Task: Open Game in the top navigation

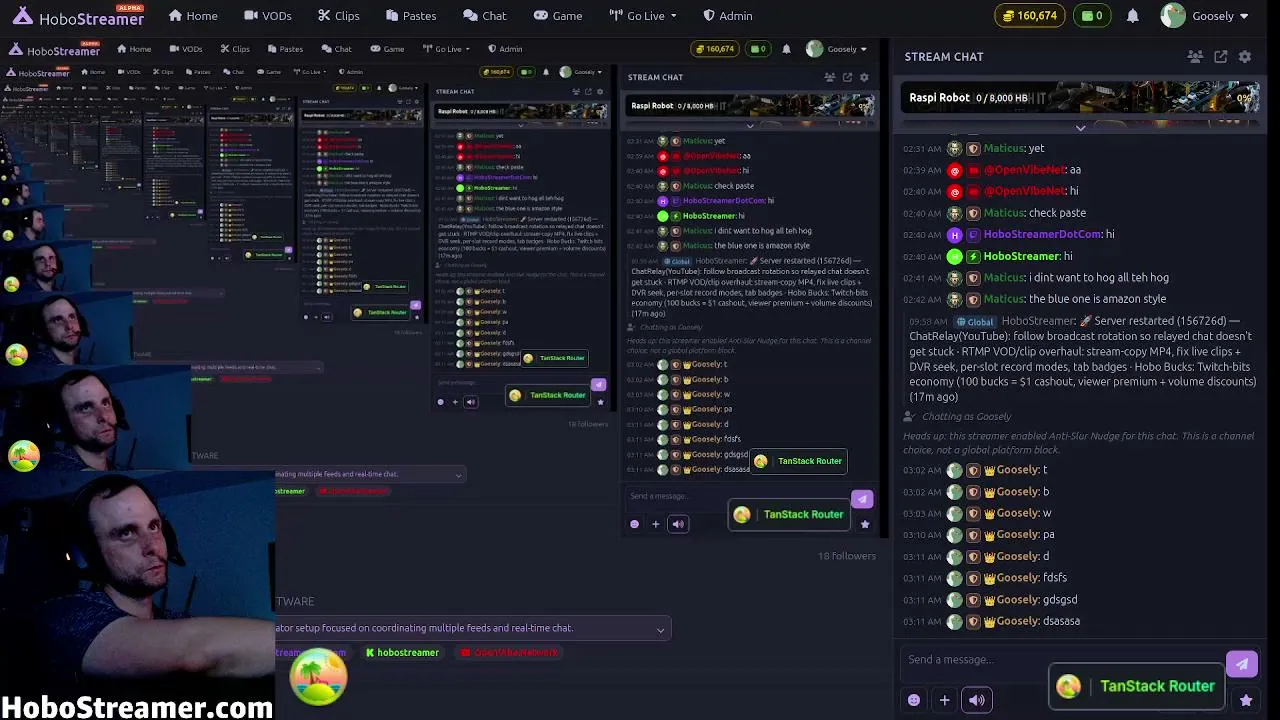Action: 558,16
